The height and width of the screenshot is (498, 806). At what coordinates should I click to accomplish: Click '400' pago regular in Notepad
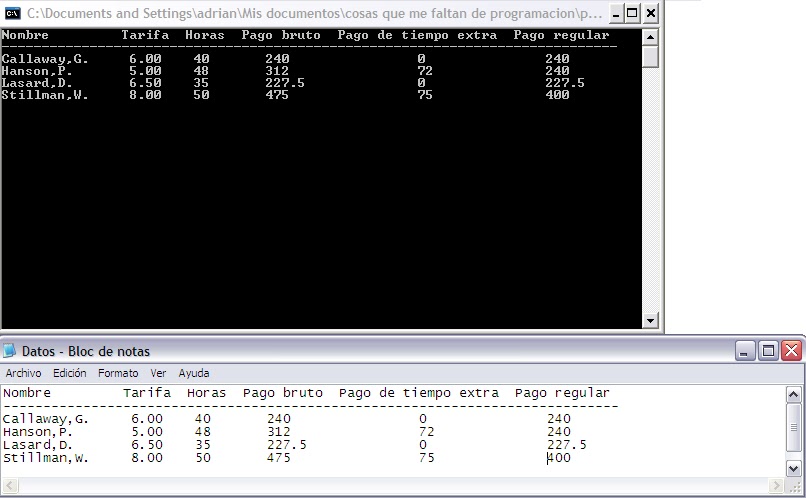(x=559, y=458)
